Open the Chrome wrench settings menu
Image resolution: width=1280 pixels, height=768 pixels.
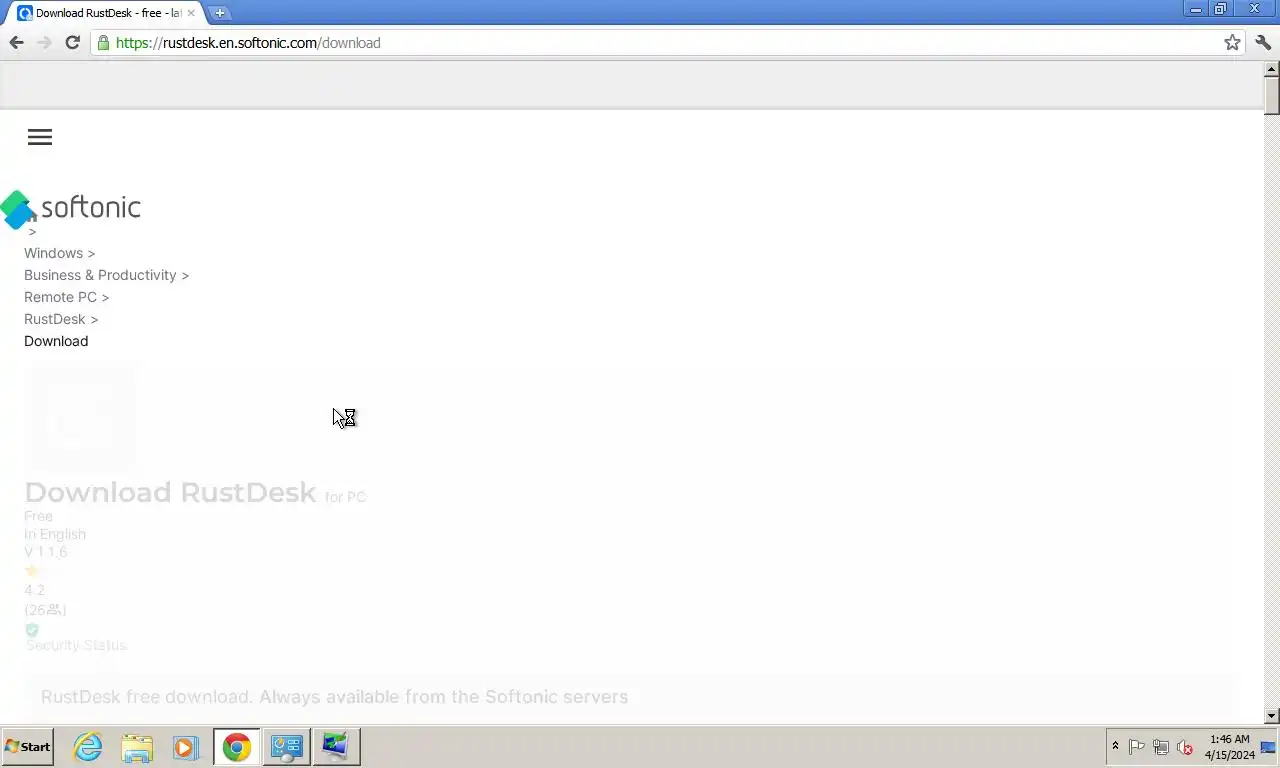(x=1263, y=42)
